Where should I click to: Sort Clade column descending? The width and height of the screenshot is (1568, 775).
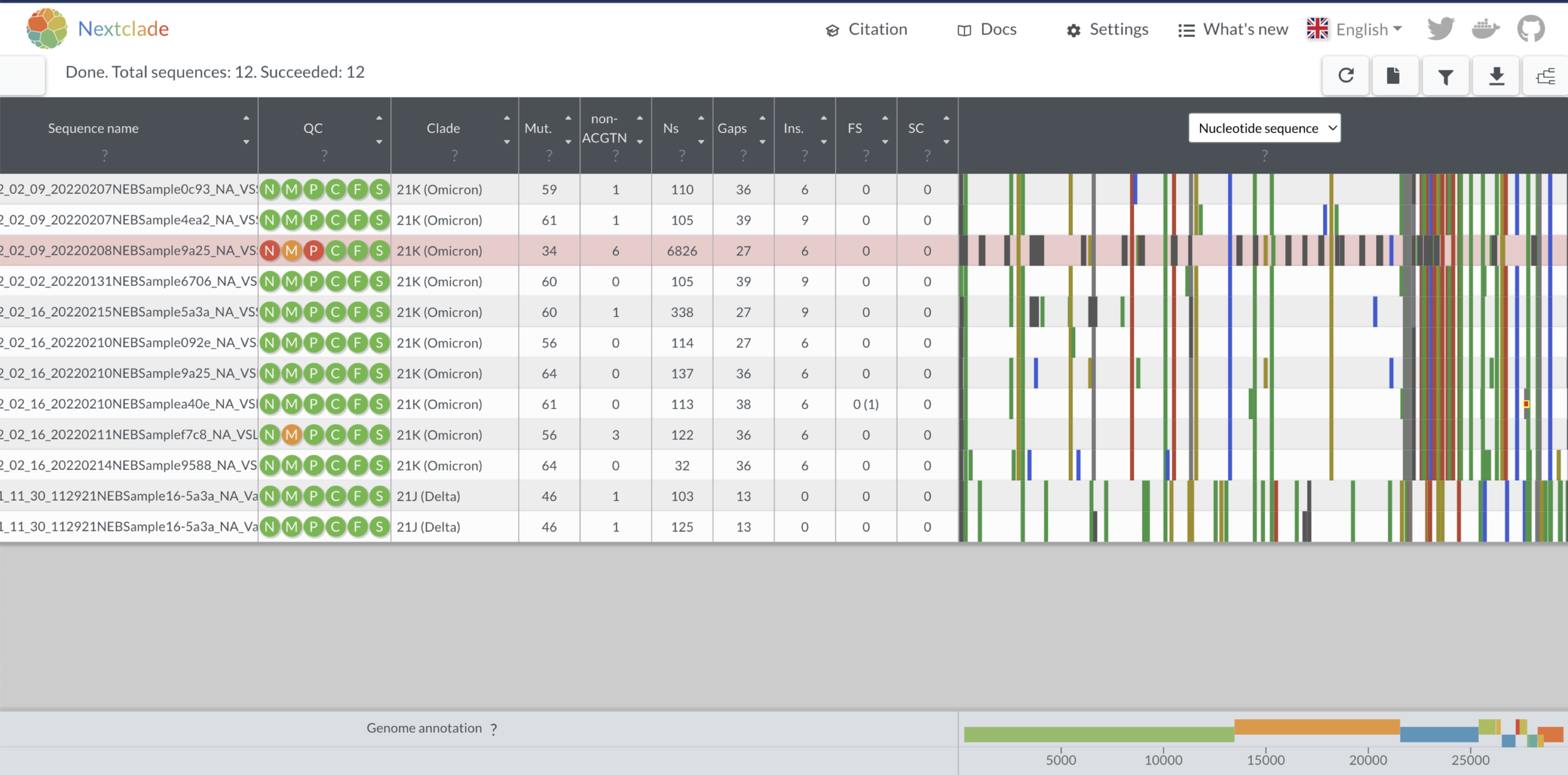507,142
